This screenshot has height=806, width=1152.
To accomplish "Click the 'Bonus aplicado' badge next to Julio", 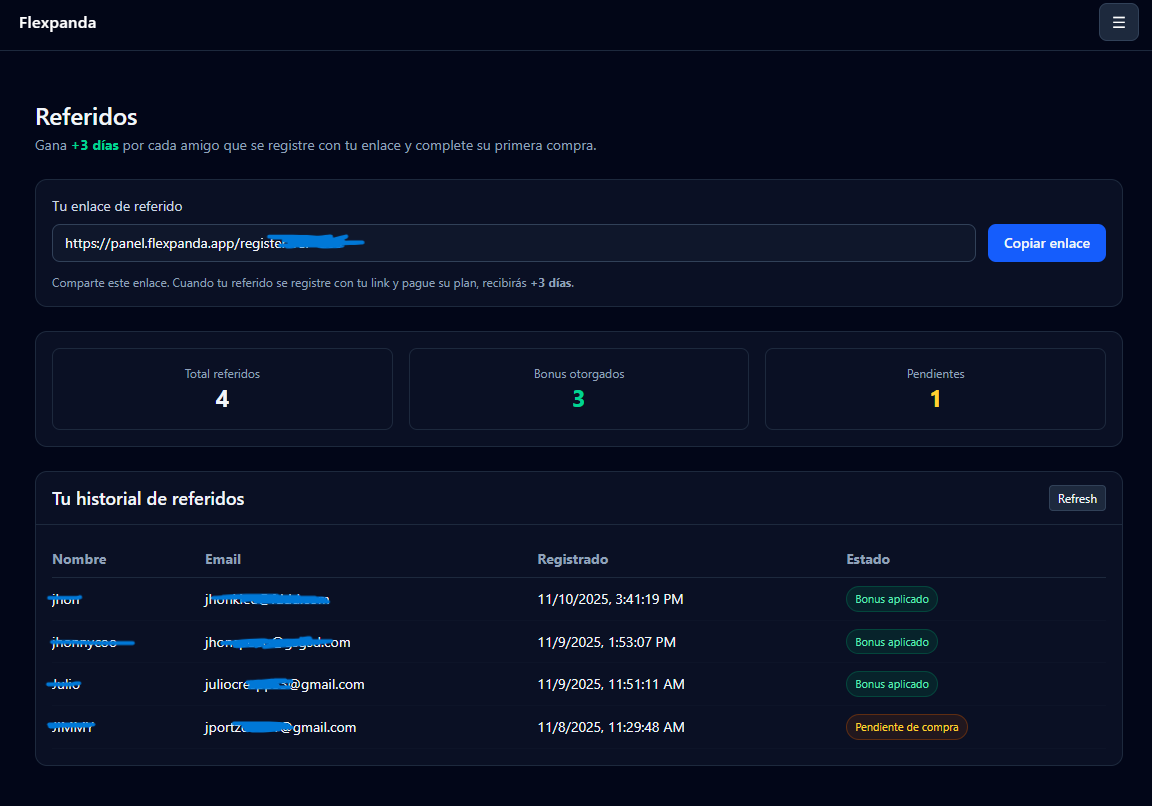I will click(x=891, y=684).
